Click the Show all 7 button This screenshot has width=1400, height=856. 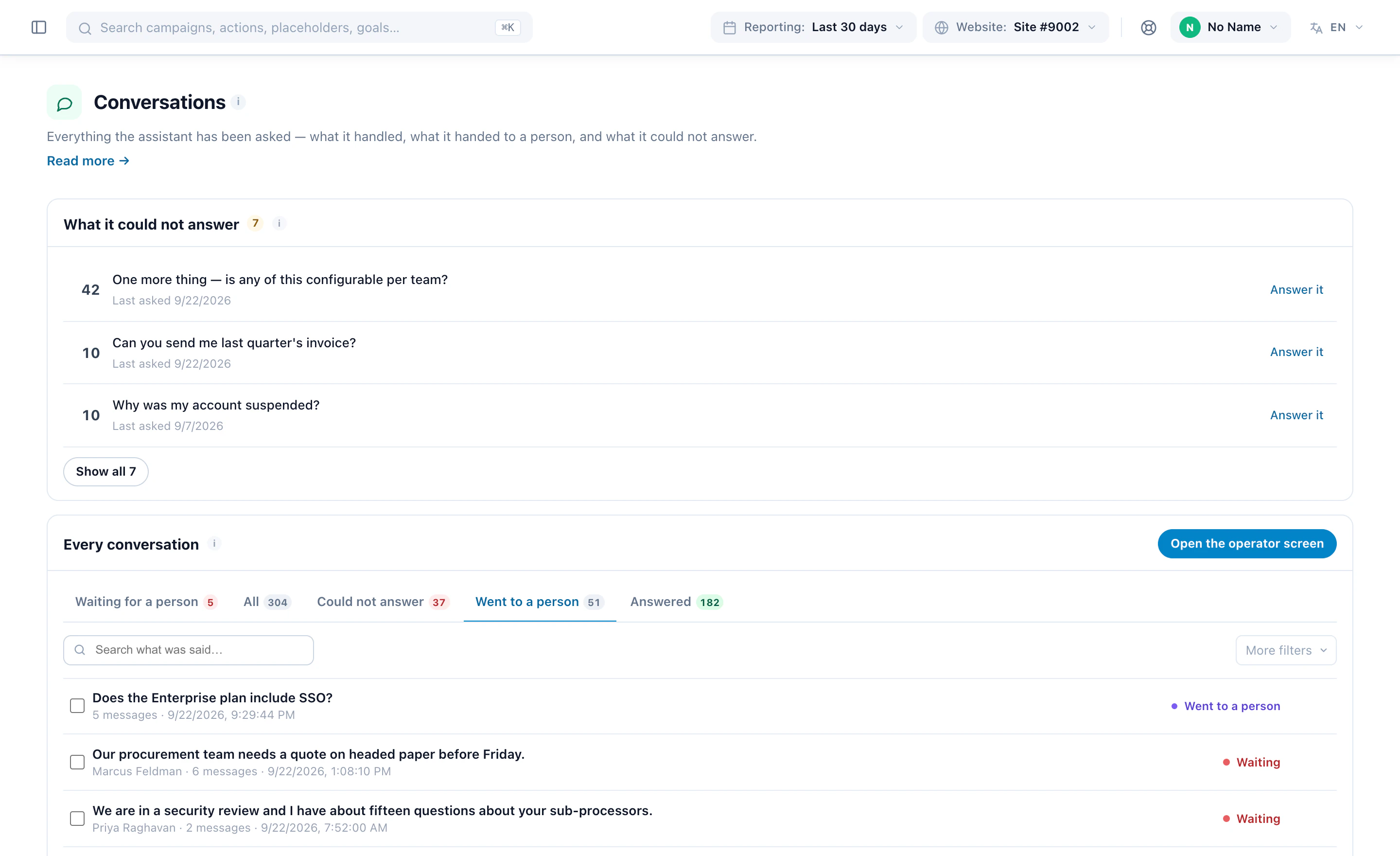point(105,471)
